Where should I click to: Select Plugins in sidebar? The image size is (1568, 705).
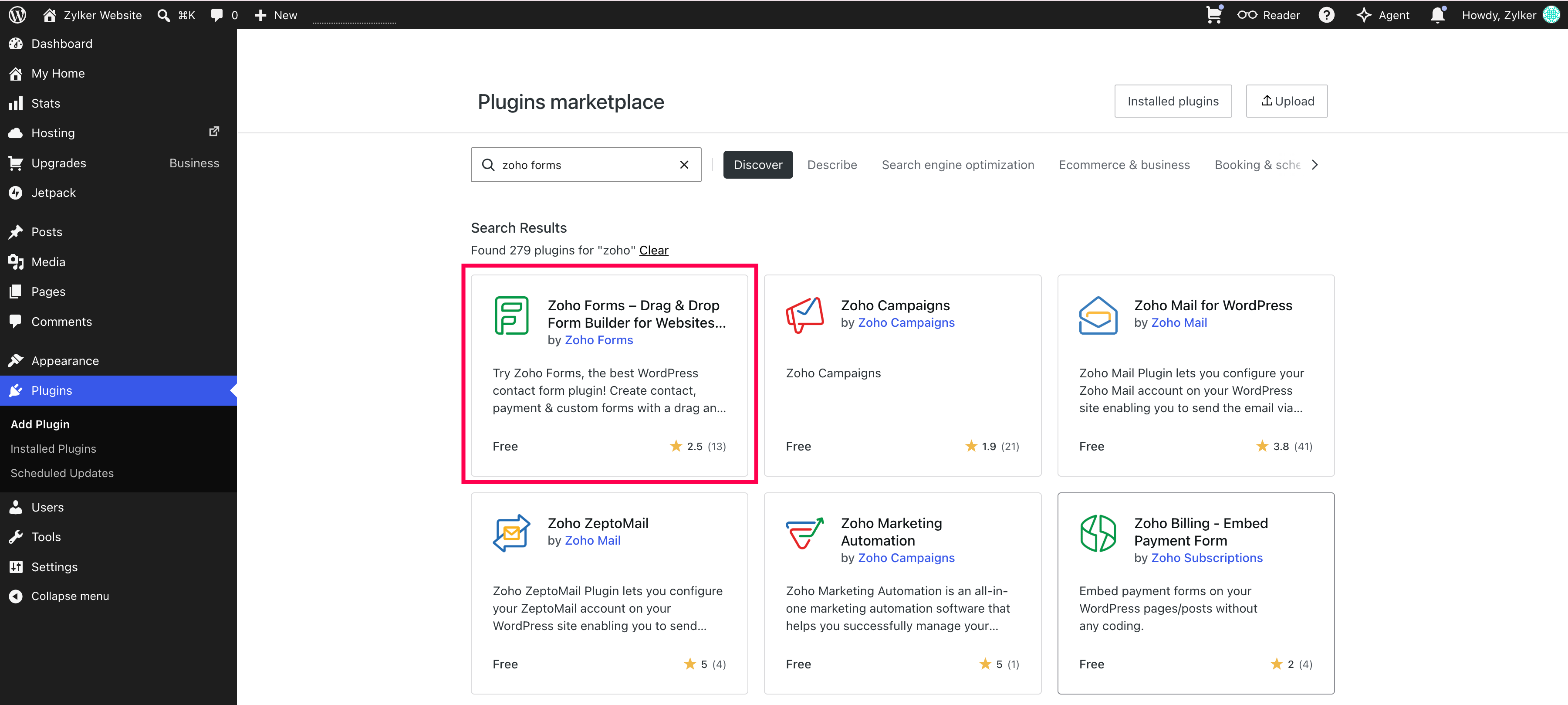118,390
